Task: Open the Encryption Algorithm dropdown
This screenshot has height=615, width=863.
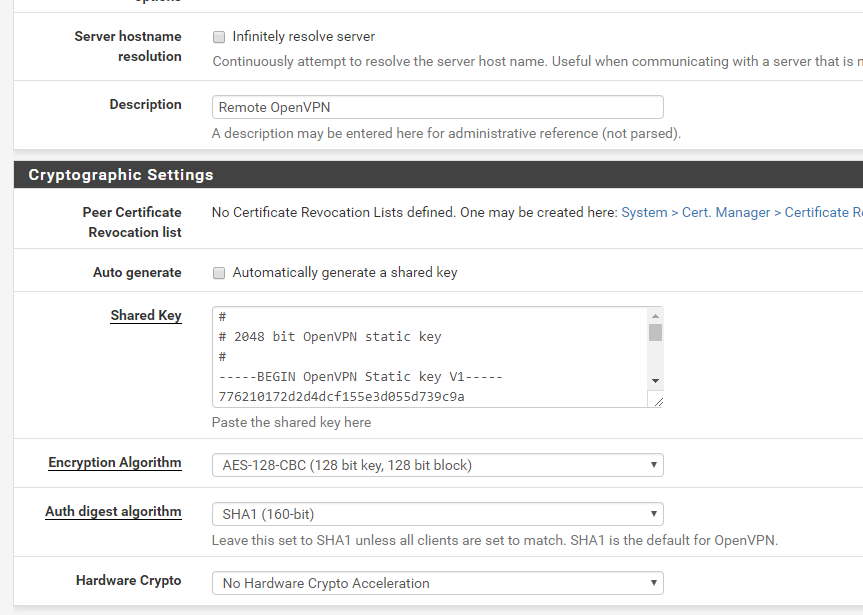Action: 437,465
